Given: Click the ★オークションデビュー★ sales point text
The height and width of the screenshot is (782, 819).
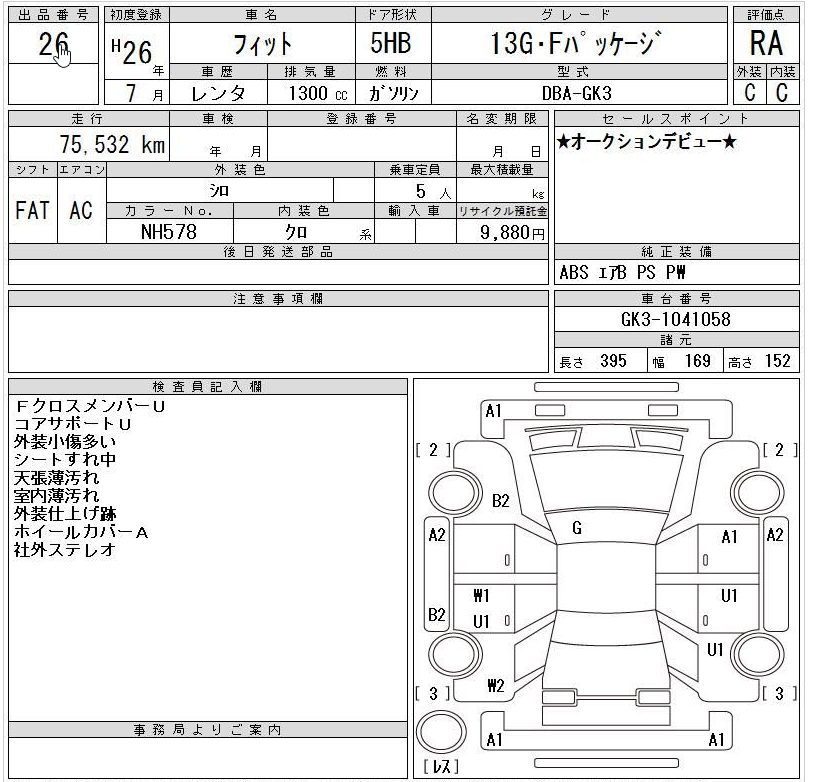Looking at the screenshot, I should 646,142.
